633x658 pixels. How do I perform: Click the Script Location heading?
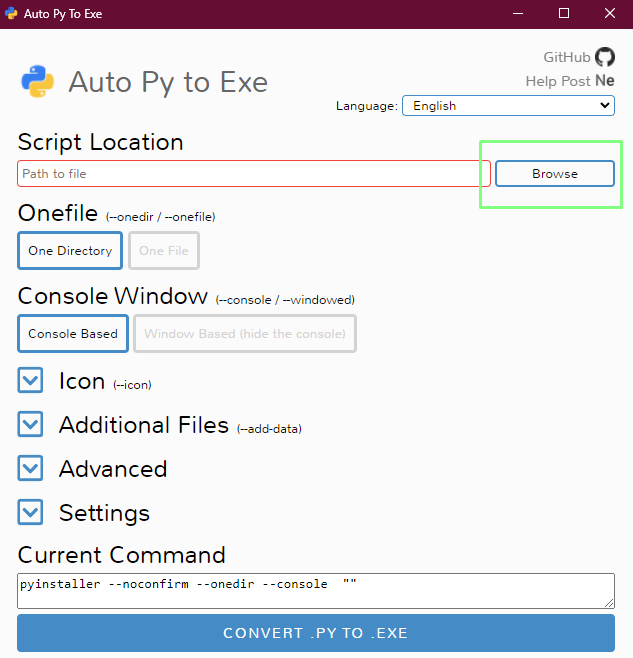[x=100, y=142]
